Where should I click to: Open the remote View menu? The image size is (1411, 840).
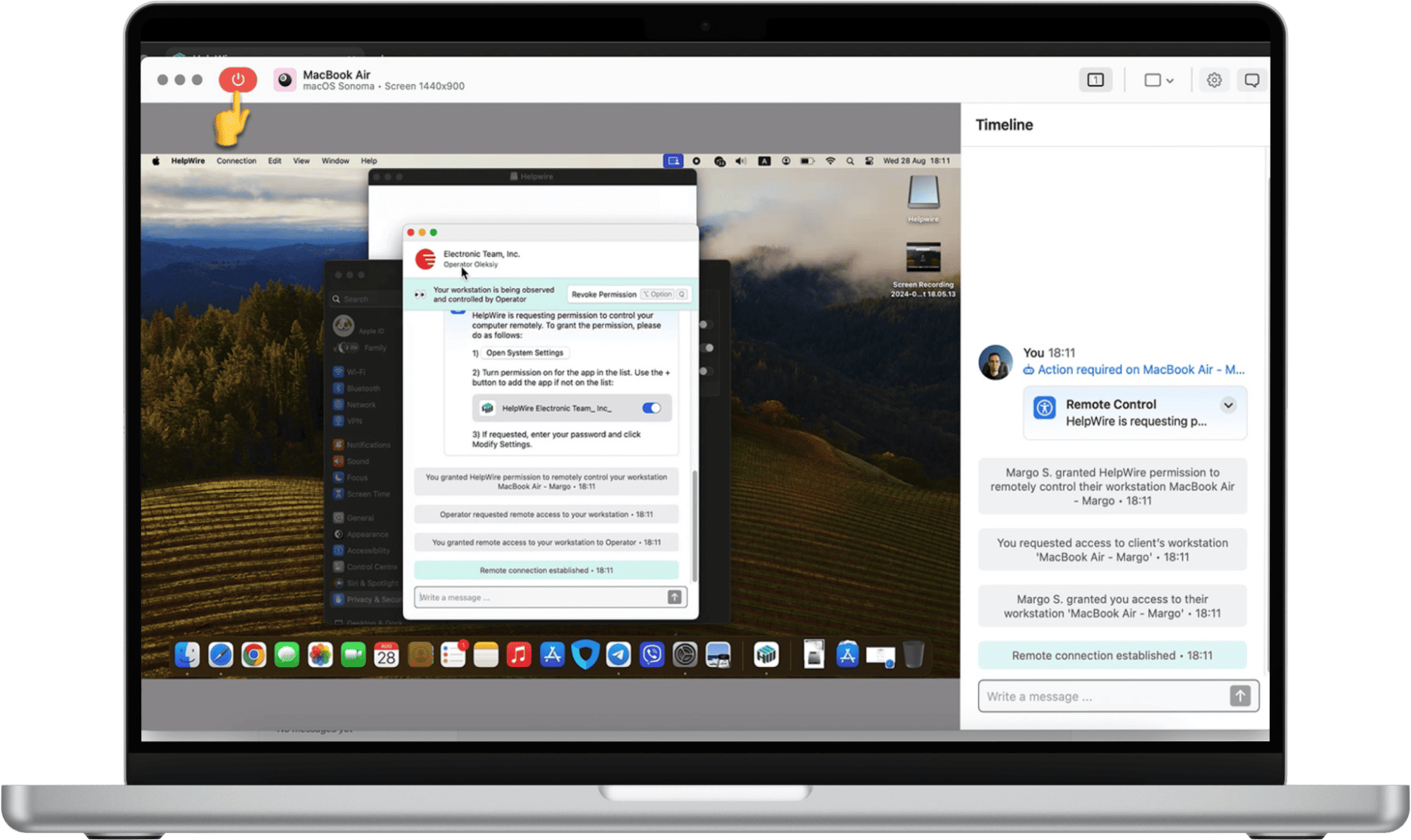point(301,161)
